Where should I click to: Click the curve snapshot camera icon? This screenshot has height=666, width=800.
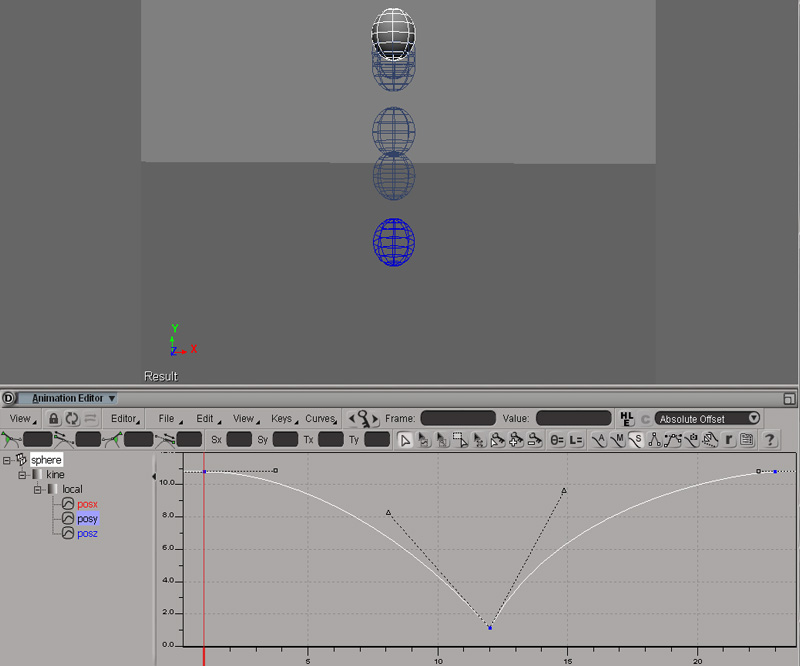[692, 439]
